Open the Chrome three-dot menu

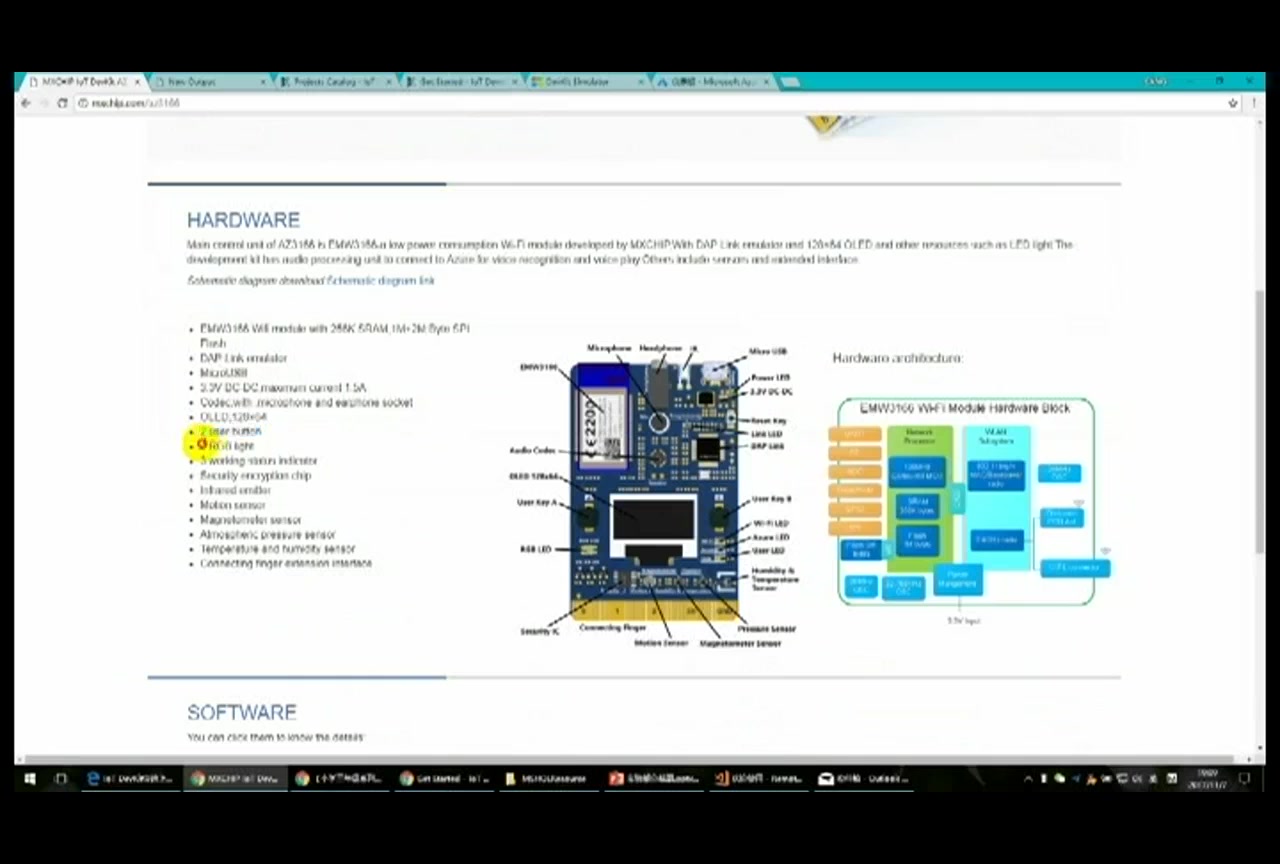(1253, 103)
